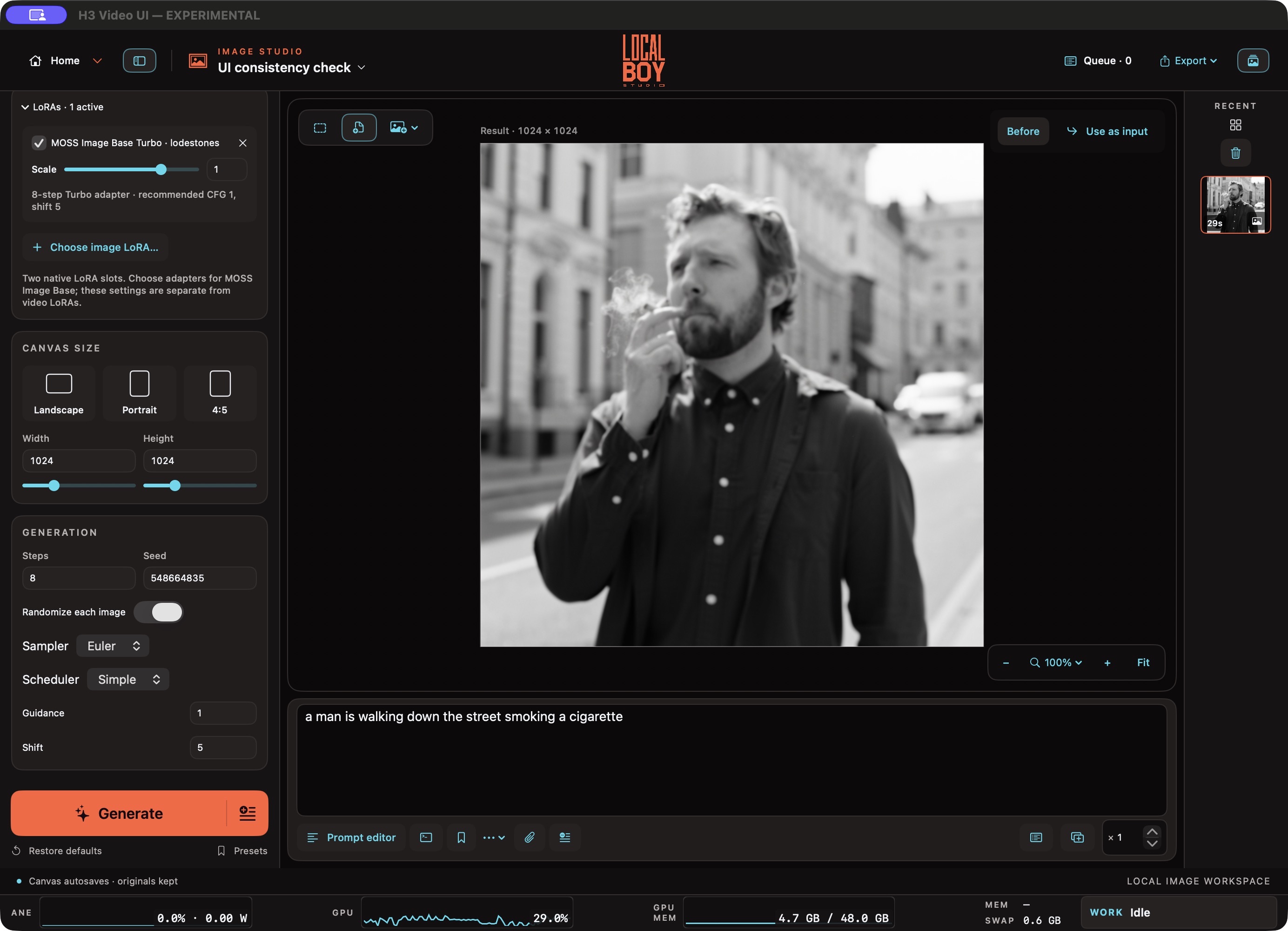Viewport: 1288px width, 931px height.
Task: Click the Generate button
Action: click(x=119, y=813)
